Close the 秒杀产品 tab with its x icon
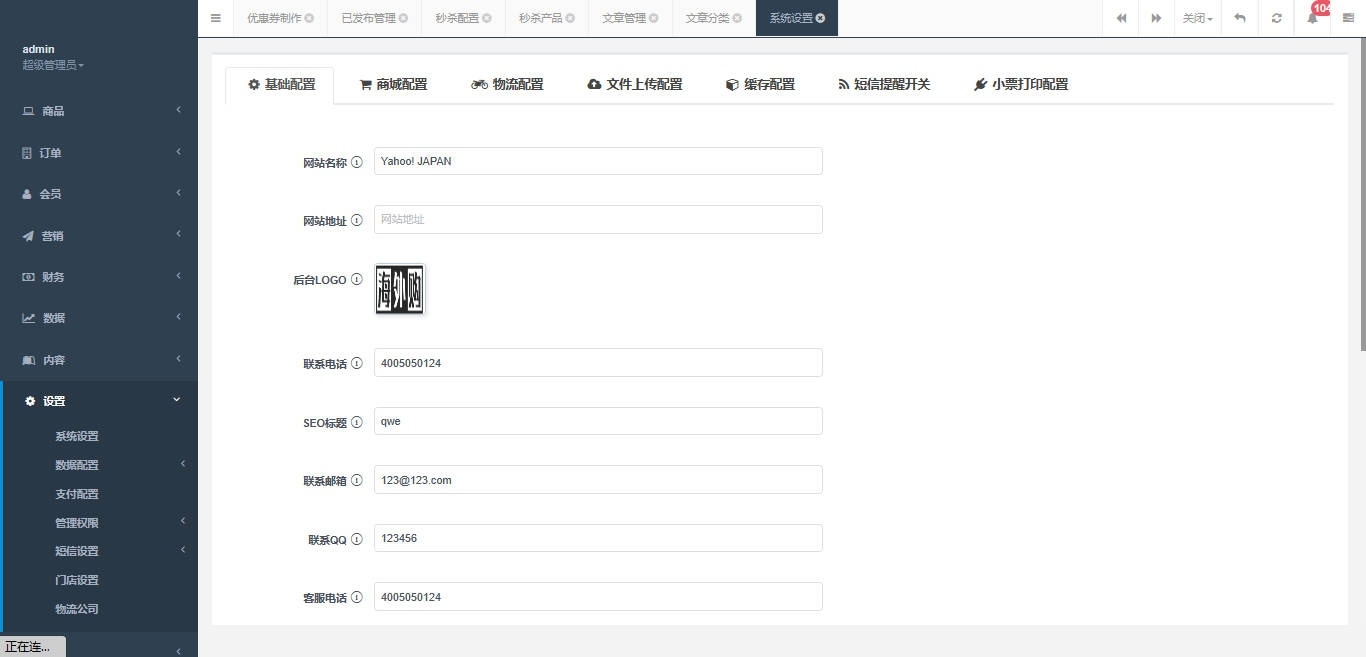The image size is (1366, 657). pyautogui.click(x=570, y=18)
